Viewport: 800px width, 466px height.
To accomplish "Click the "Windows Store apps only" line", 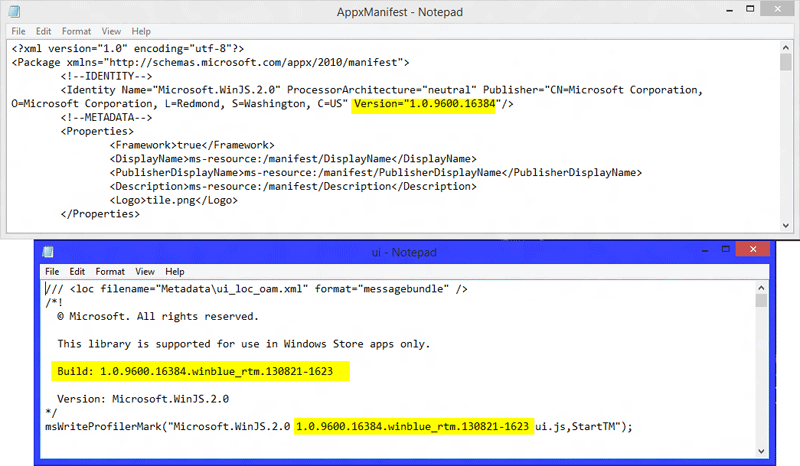I will (x=244, y=344).
